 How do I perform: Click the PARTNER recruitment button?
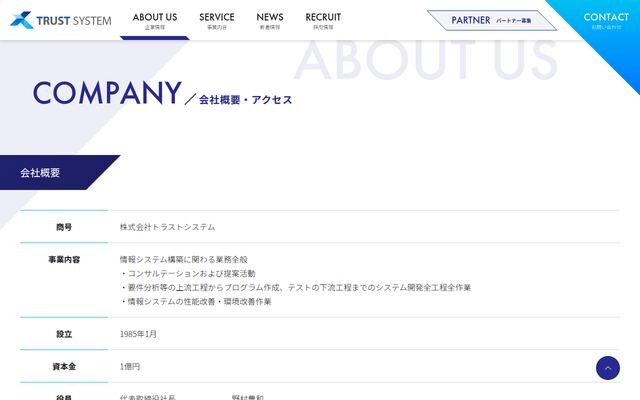tap(491, 20)
